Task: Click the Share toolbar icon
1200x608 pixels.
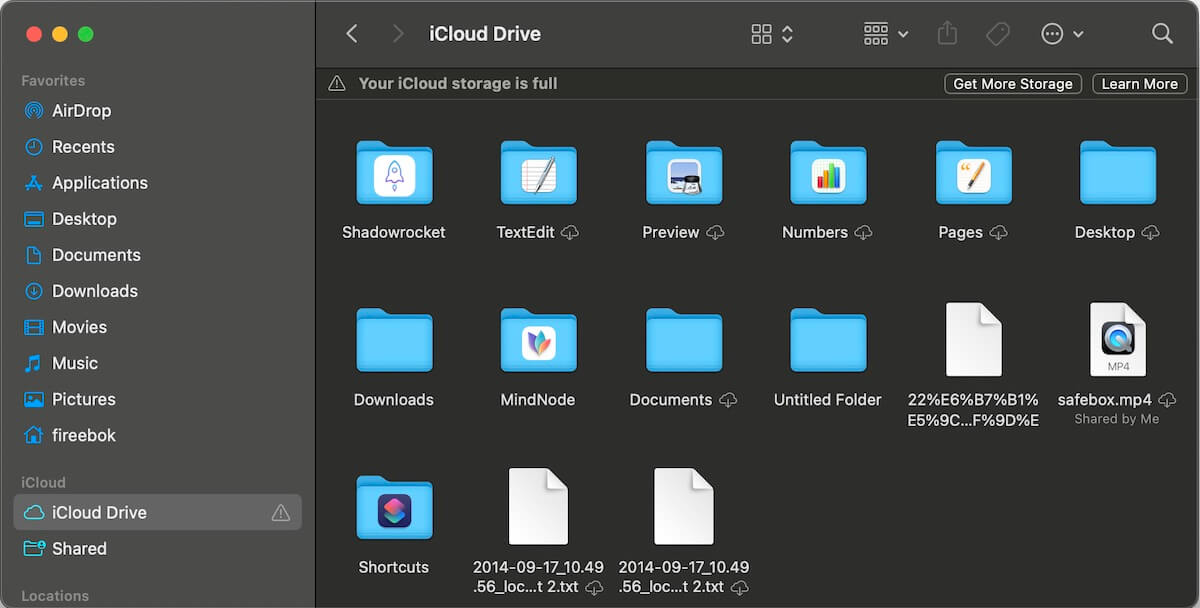Action: [x=947, y=34]
